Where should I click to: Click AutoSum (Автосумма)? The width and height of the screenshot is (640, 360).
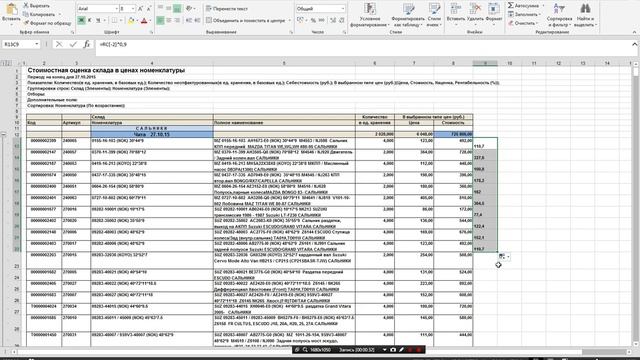[523, 6]
